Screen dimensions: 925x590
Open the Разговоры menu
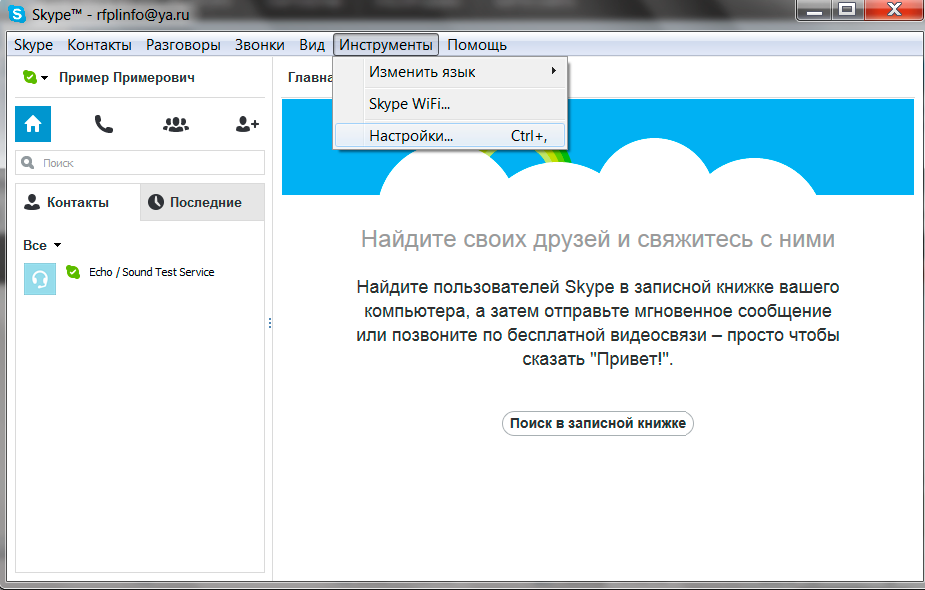click(183, 45)
